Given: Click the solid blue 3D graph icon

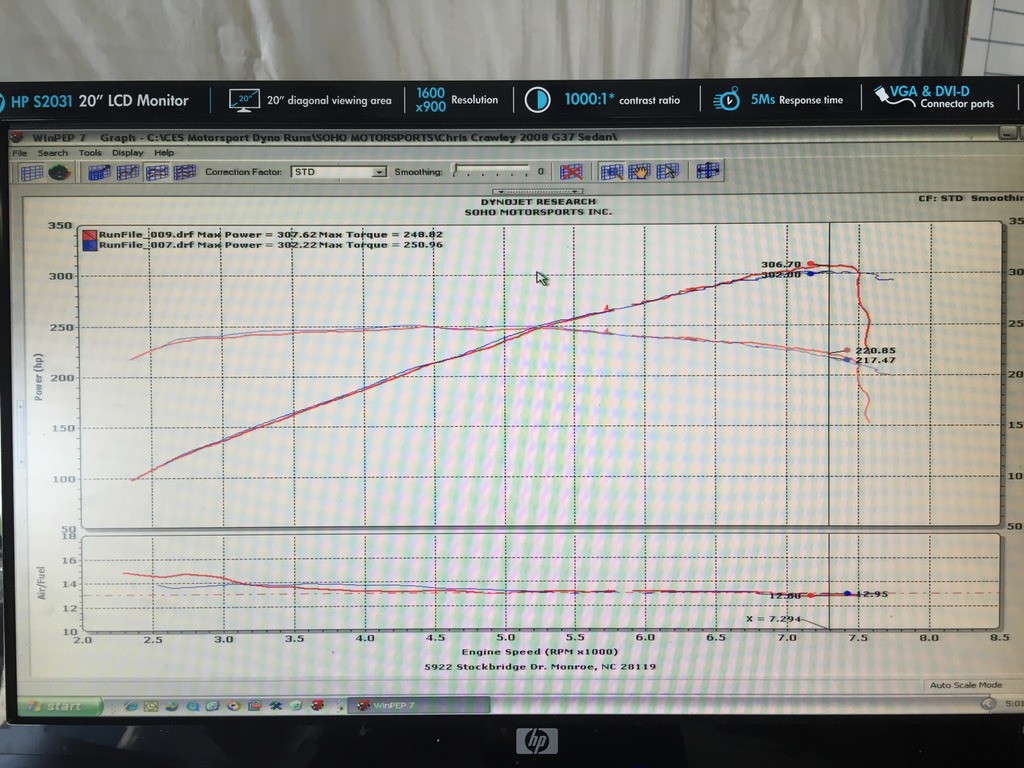Looking at the screenshot, I should (x=98, y=172).
